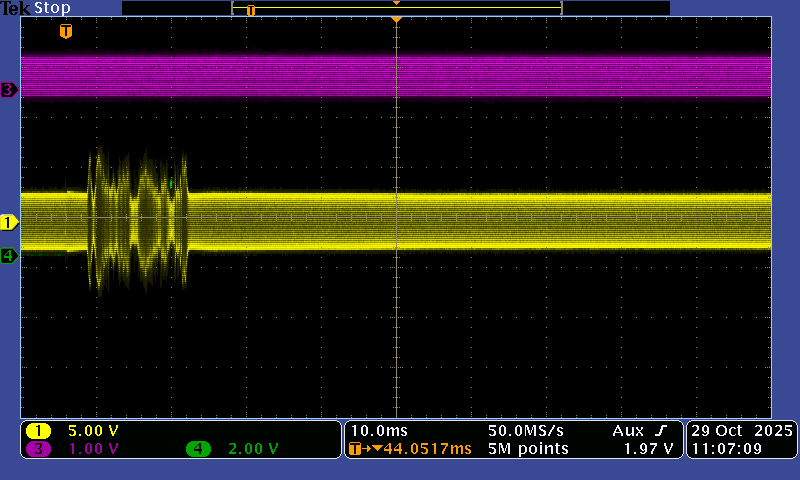Click the waveform overview position bar

[396, 8]
